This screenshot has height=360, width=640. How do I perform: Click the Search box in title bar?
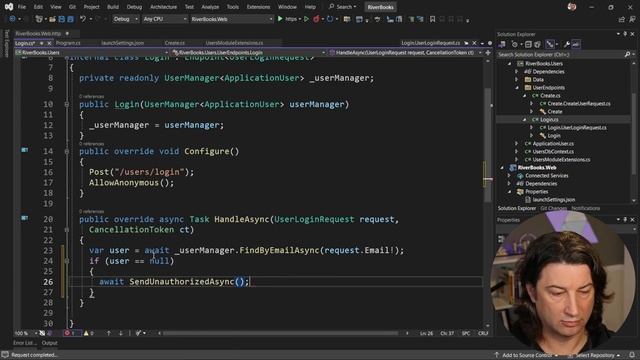coord(343,7)
